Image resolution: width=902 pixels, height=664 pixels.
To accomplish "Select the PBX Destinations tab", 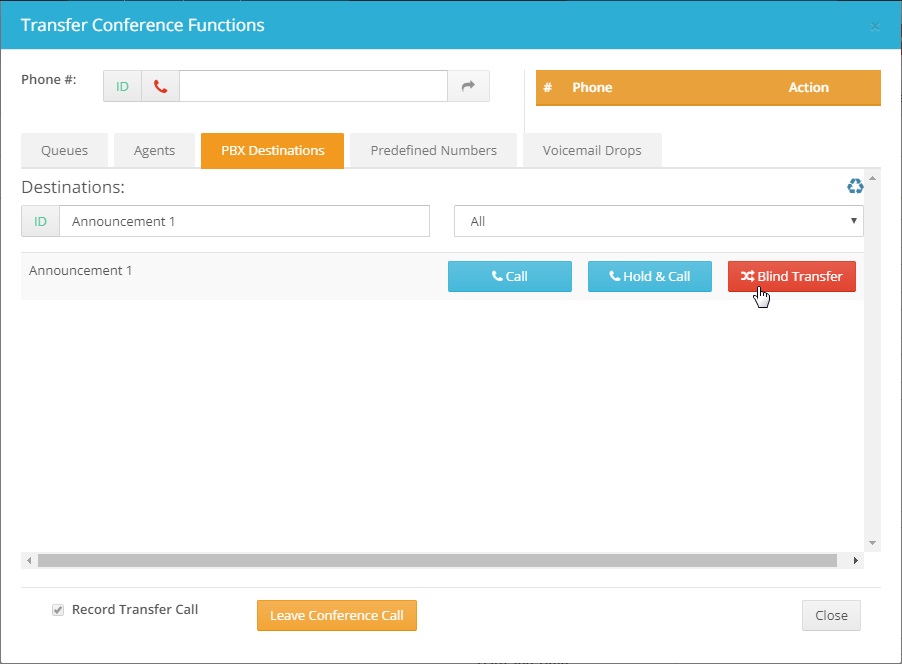I will [x=273, y=151].
